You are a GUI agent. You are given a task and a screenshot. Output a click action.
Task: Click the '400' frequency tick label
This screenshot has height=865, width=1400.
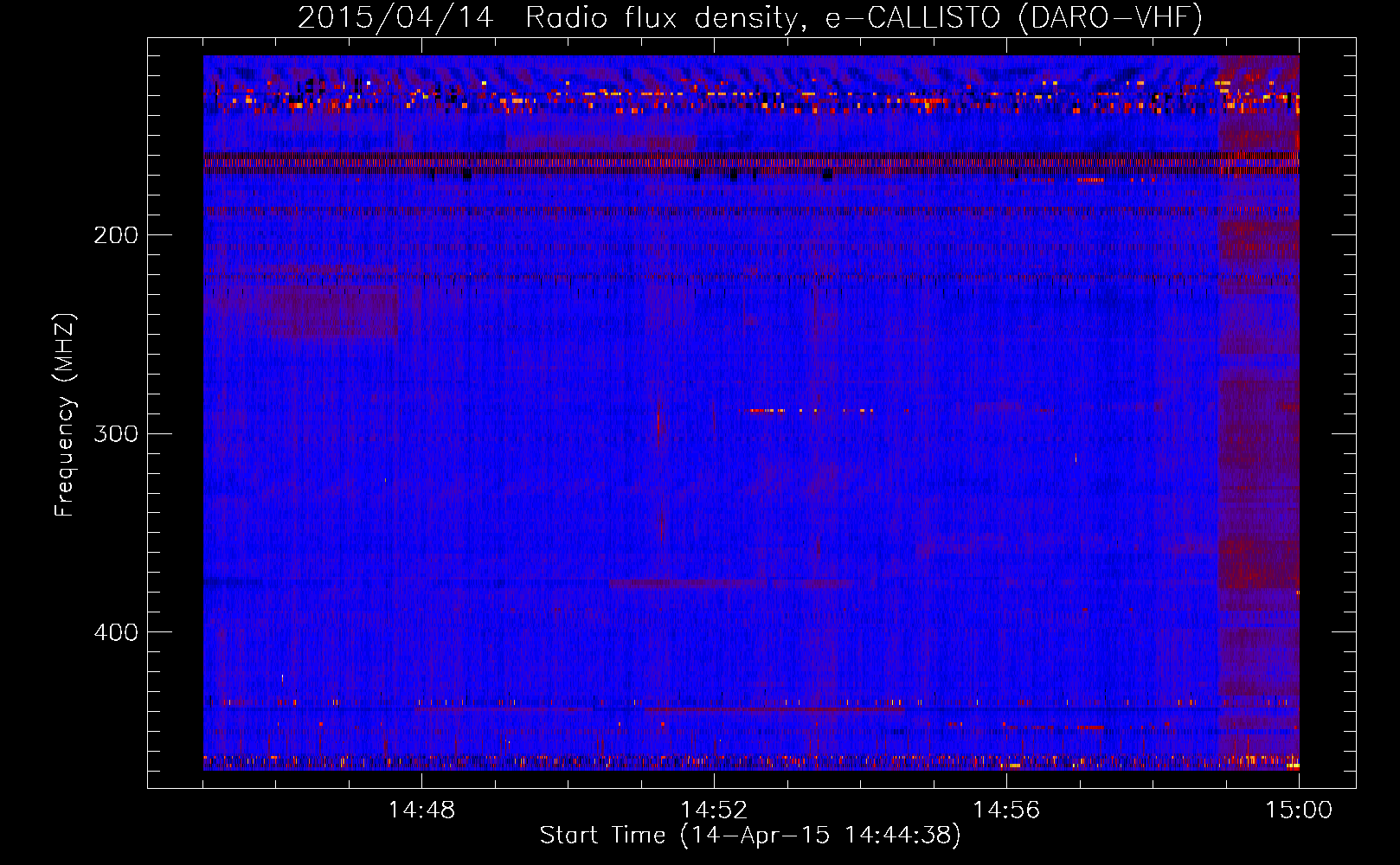(116, 632)
